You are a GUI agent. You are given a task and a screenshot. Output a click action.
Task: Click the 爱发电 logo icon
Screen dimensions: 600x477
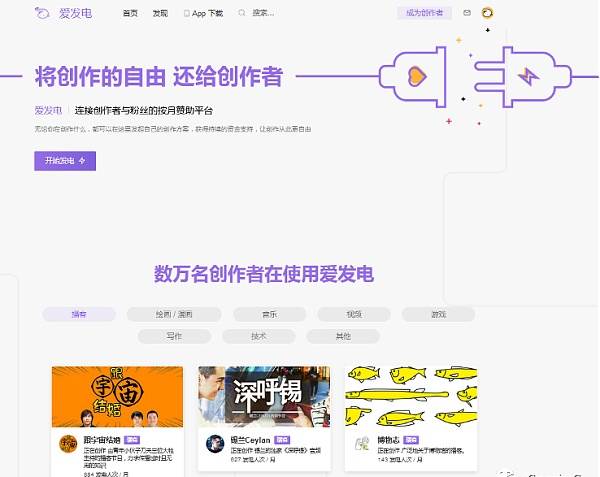point(42,13)
